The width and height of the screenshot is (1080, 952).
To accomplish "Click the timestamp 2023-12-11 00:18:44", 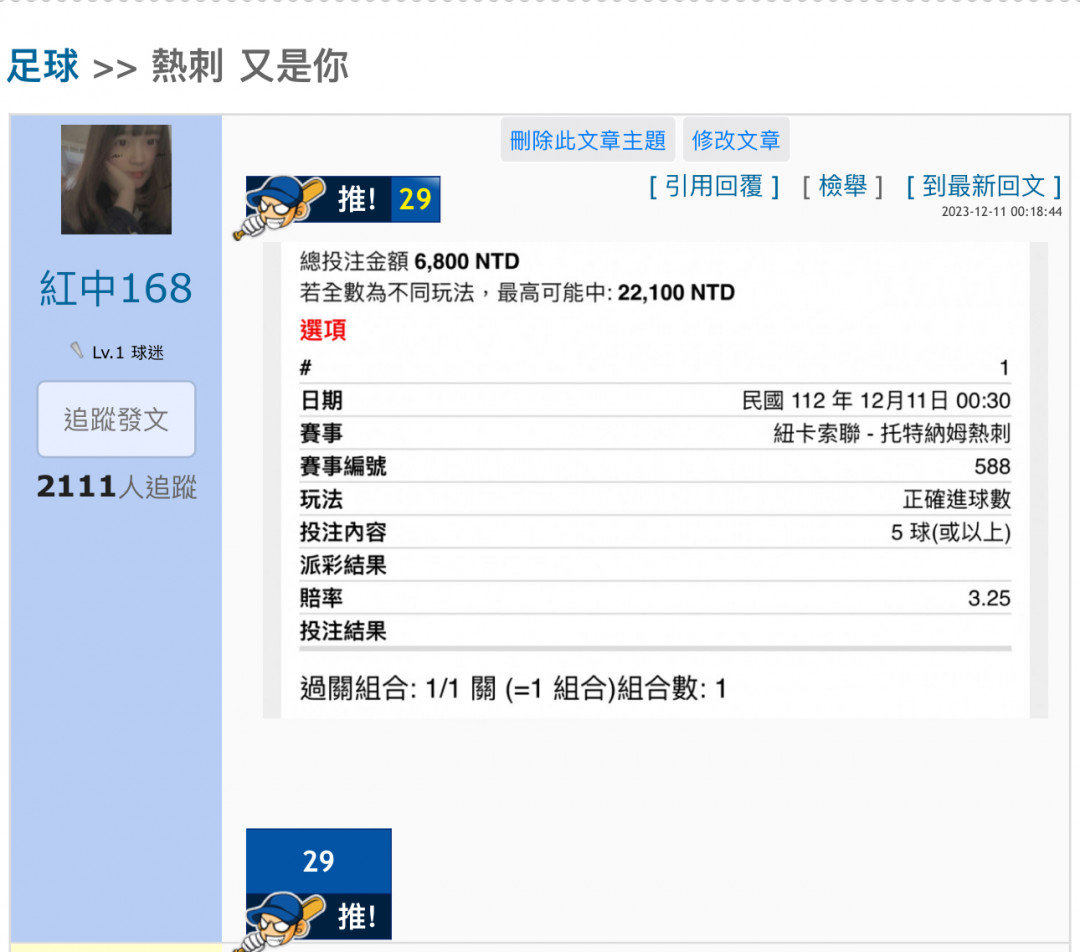I will point(1001,212).
